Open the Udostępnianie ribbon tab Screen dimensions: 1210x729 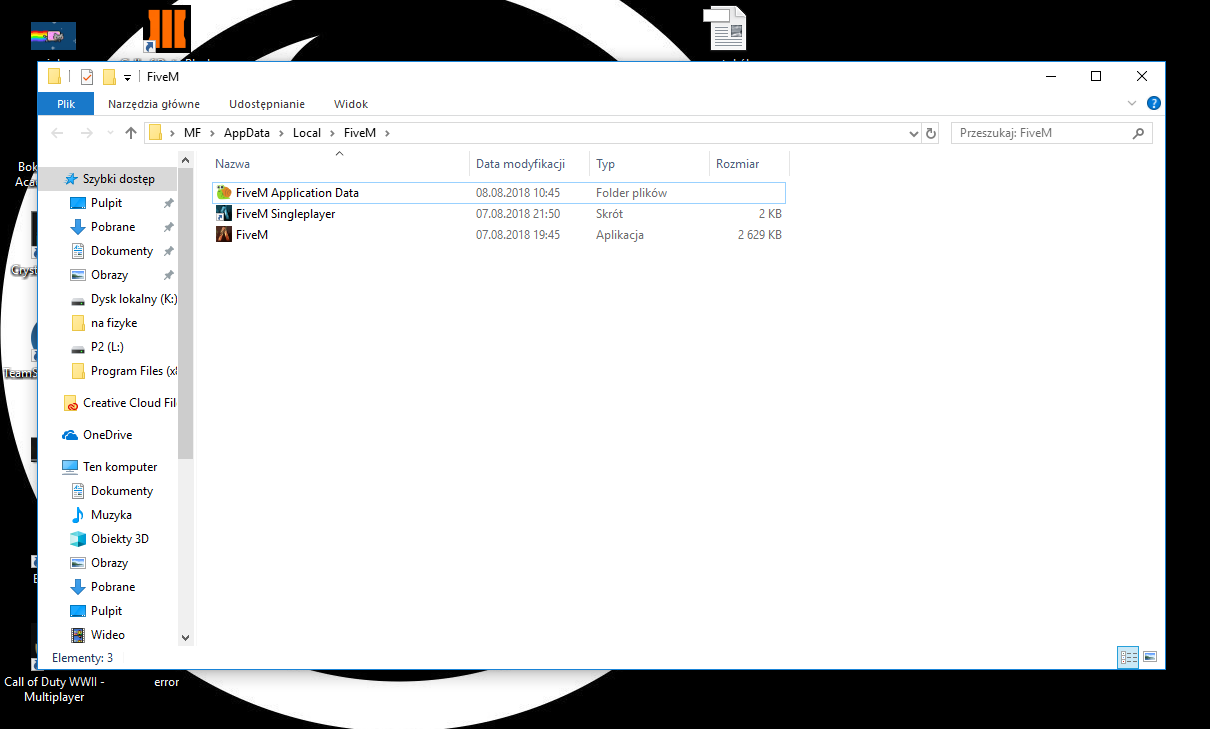click(266, 104)
